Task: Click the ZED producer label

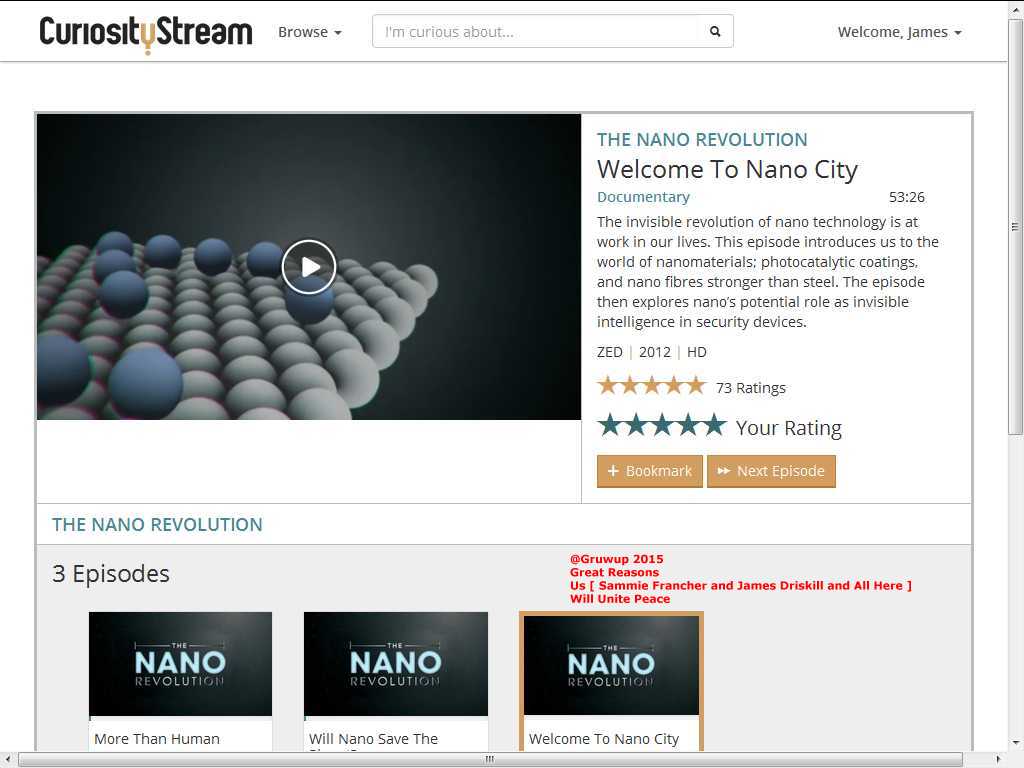Action: [x=610, y=352]
